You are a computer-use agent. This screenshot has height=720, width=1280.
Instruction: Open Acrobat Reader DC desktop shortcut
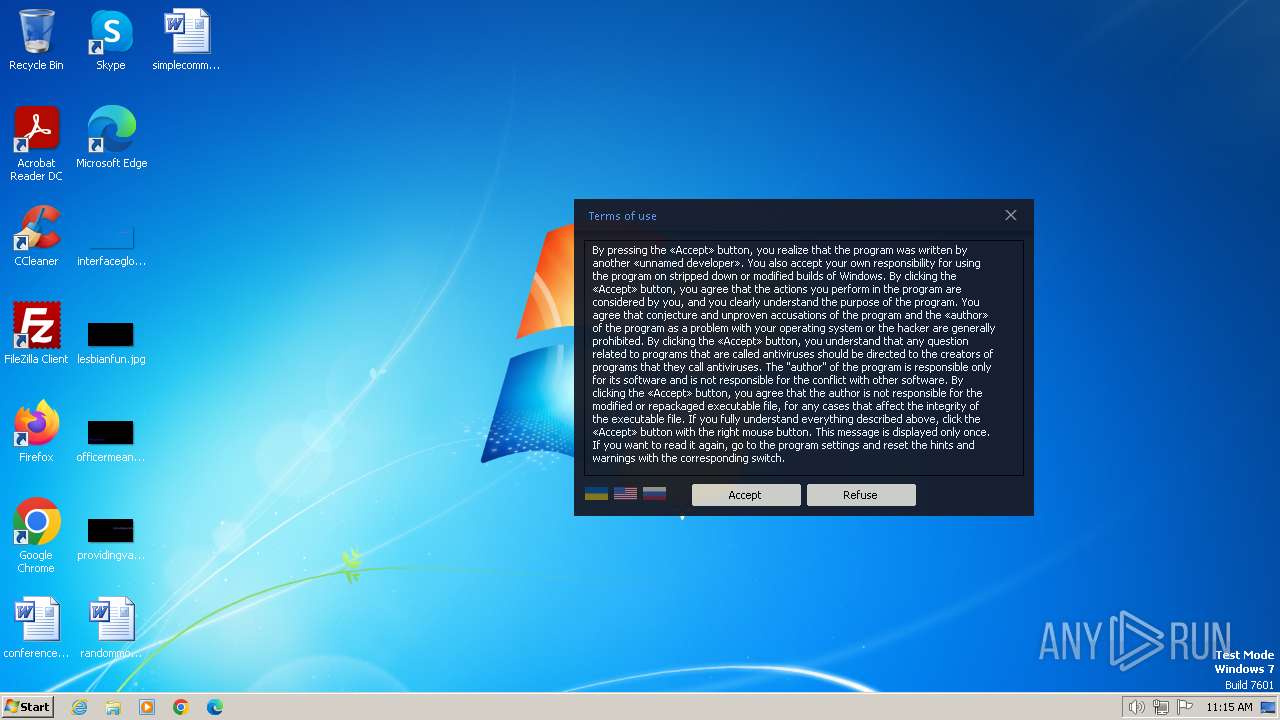pyautogui.click(x=36, y=145)
